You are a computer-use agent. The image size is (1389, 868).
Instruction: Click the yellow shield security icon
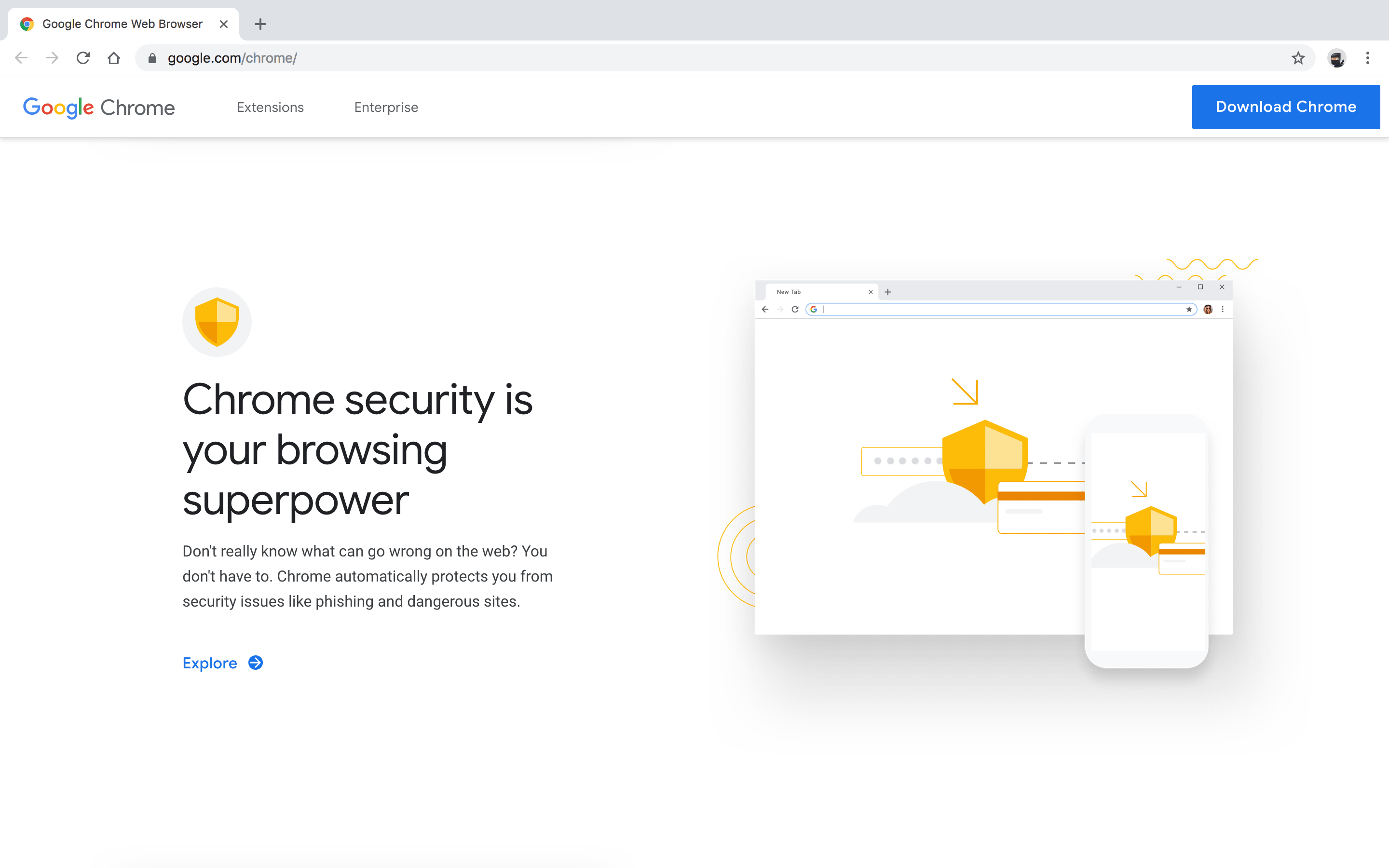[217, 322]
